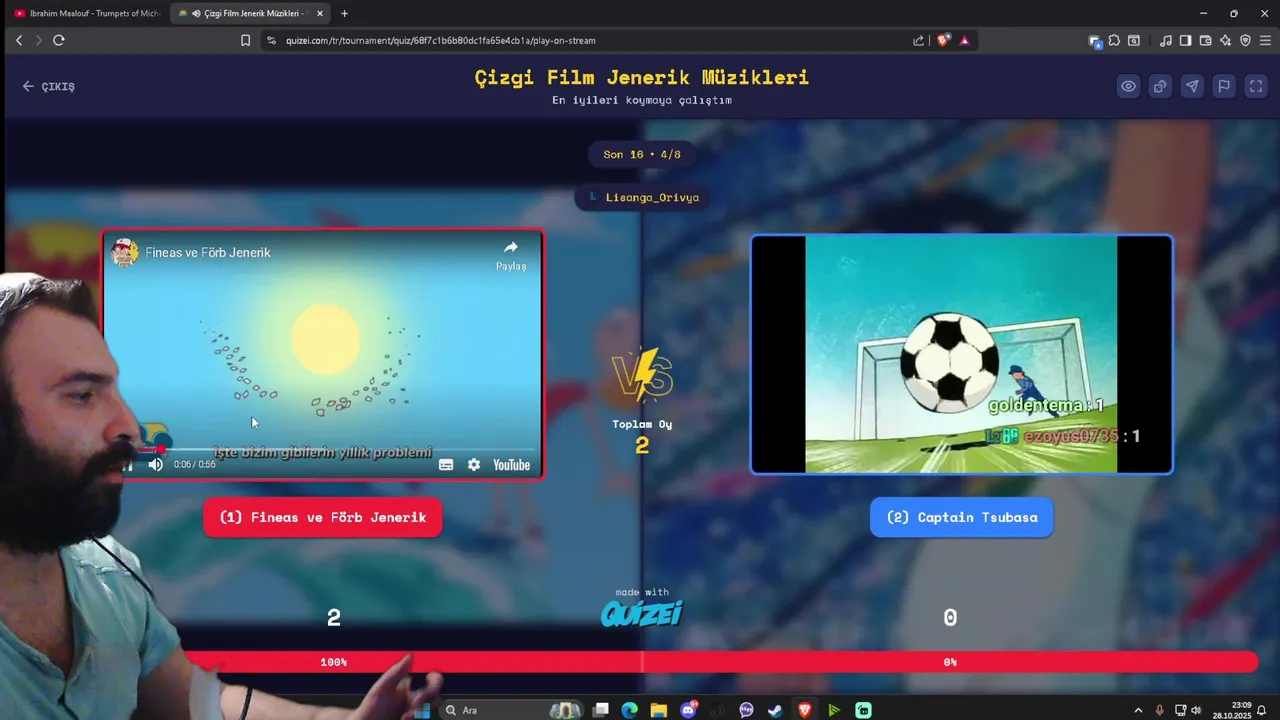Open the browser hamburger menu
This screenshot has height=720, width=1280.
pos(1266,40)
